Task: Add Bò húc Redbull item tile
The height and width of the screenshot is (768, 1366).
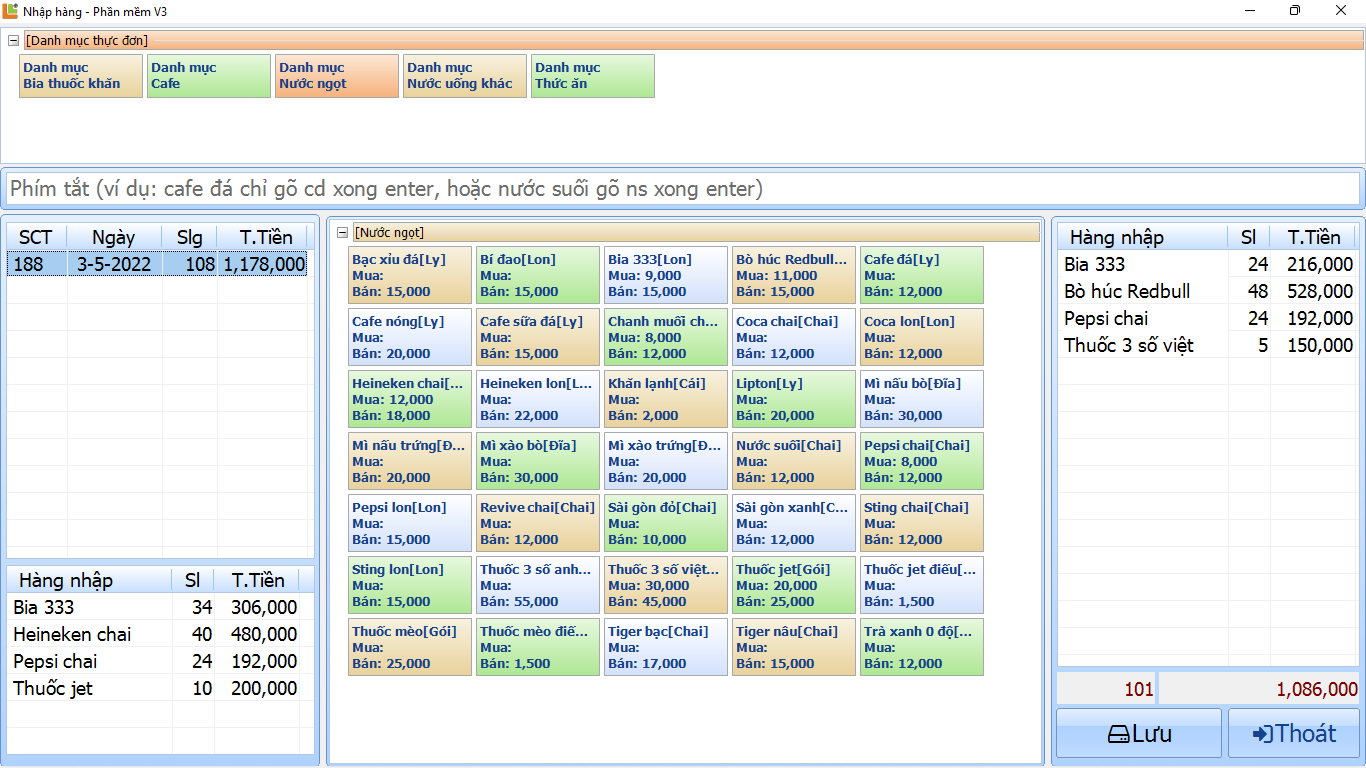Action: pos(794,275)
